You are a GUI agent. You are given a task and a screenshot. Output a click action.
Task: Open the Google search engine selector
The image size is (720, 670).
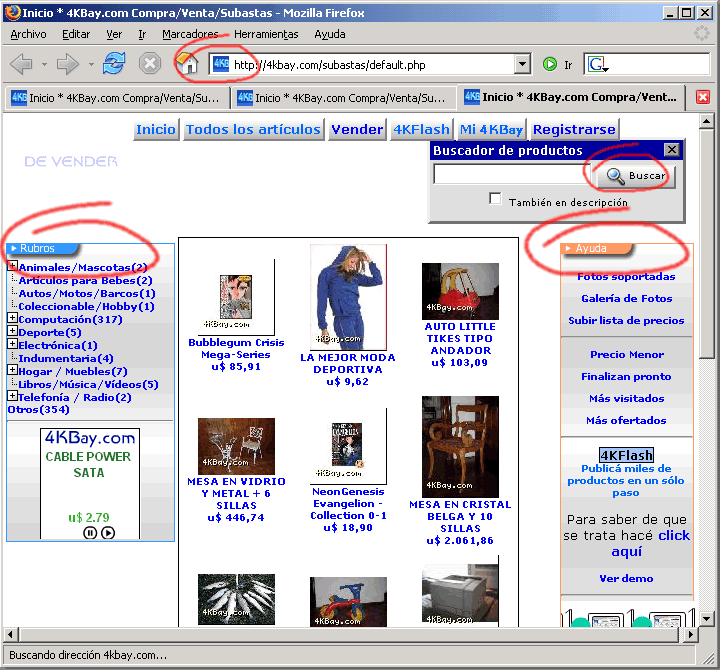pyautogui.click(x=598, y=64)
